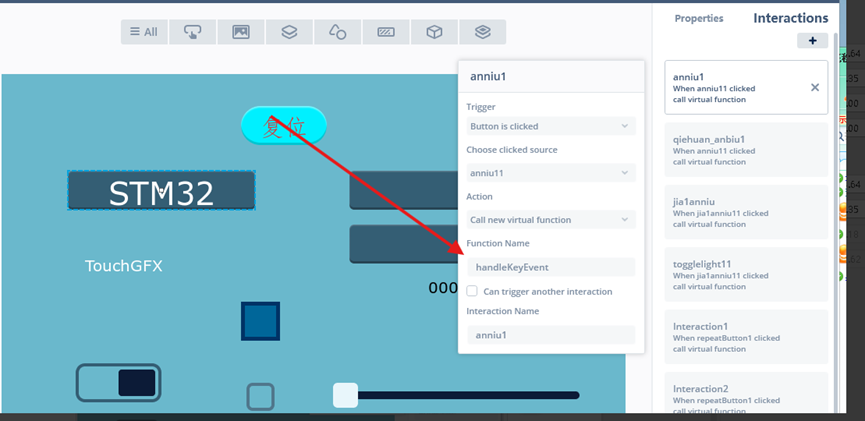Click the cyan 复位 button on canvas
The height and width of the screenshot is (421, 865).
(284, 125)
